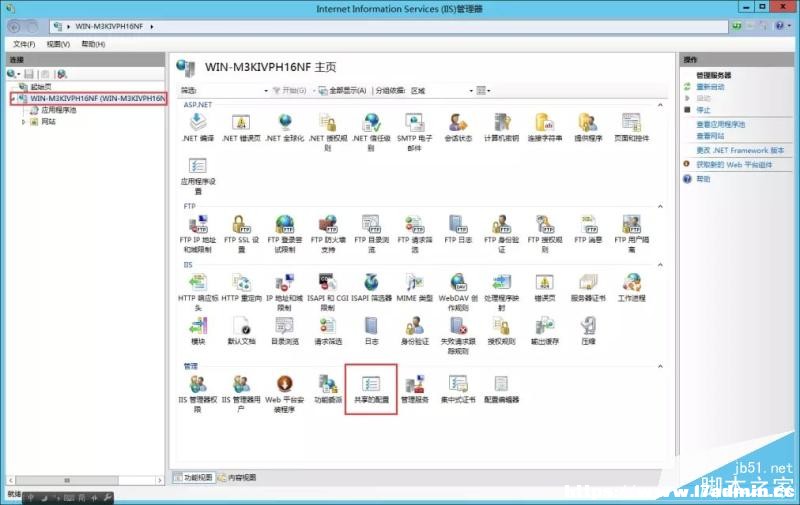Screen dimensions: 800x505
Task: Collapse the IIS group
Action: point(660,265)
